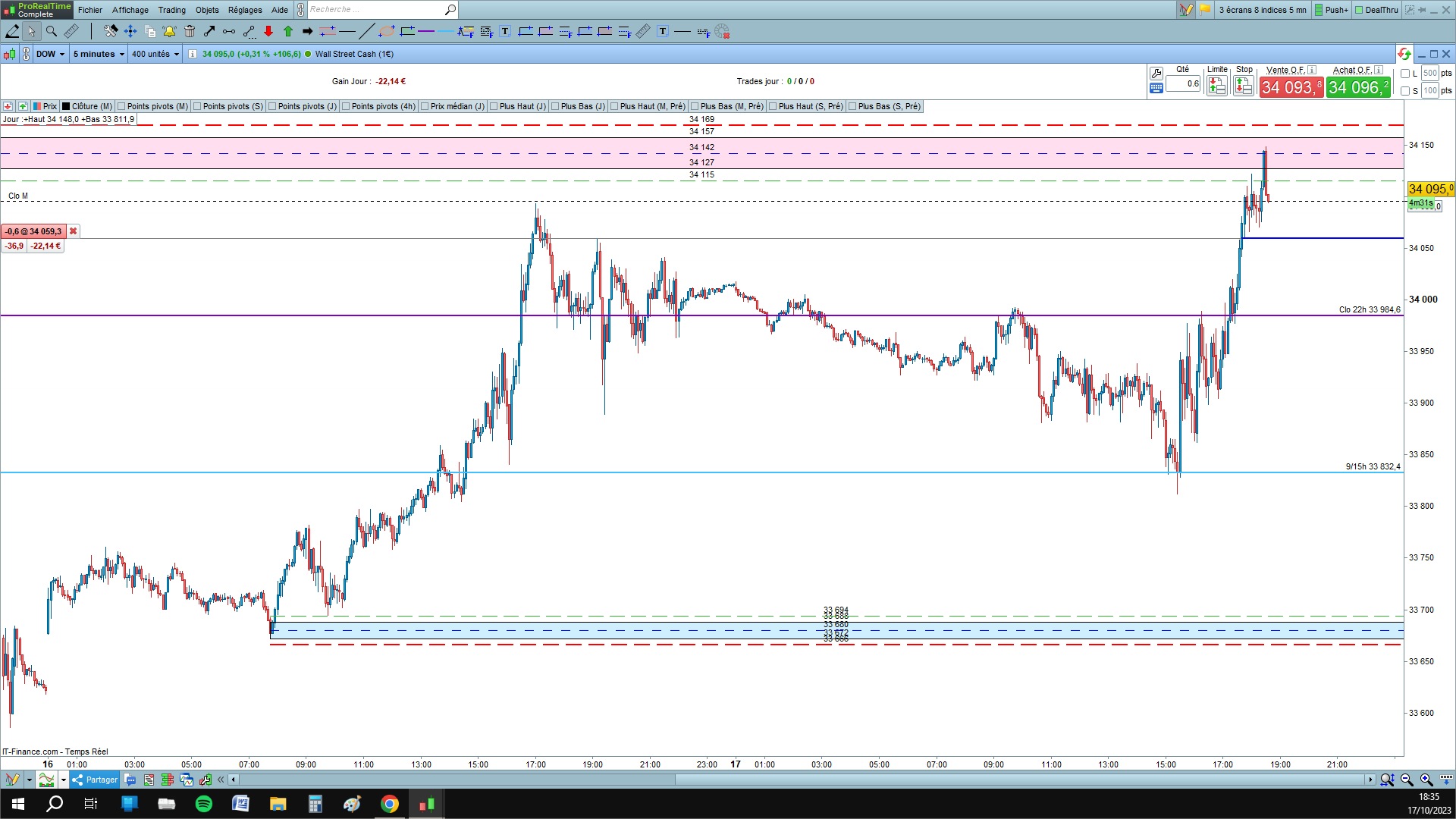Check the L 500 pts checkbox

click(1405, 74)
